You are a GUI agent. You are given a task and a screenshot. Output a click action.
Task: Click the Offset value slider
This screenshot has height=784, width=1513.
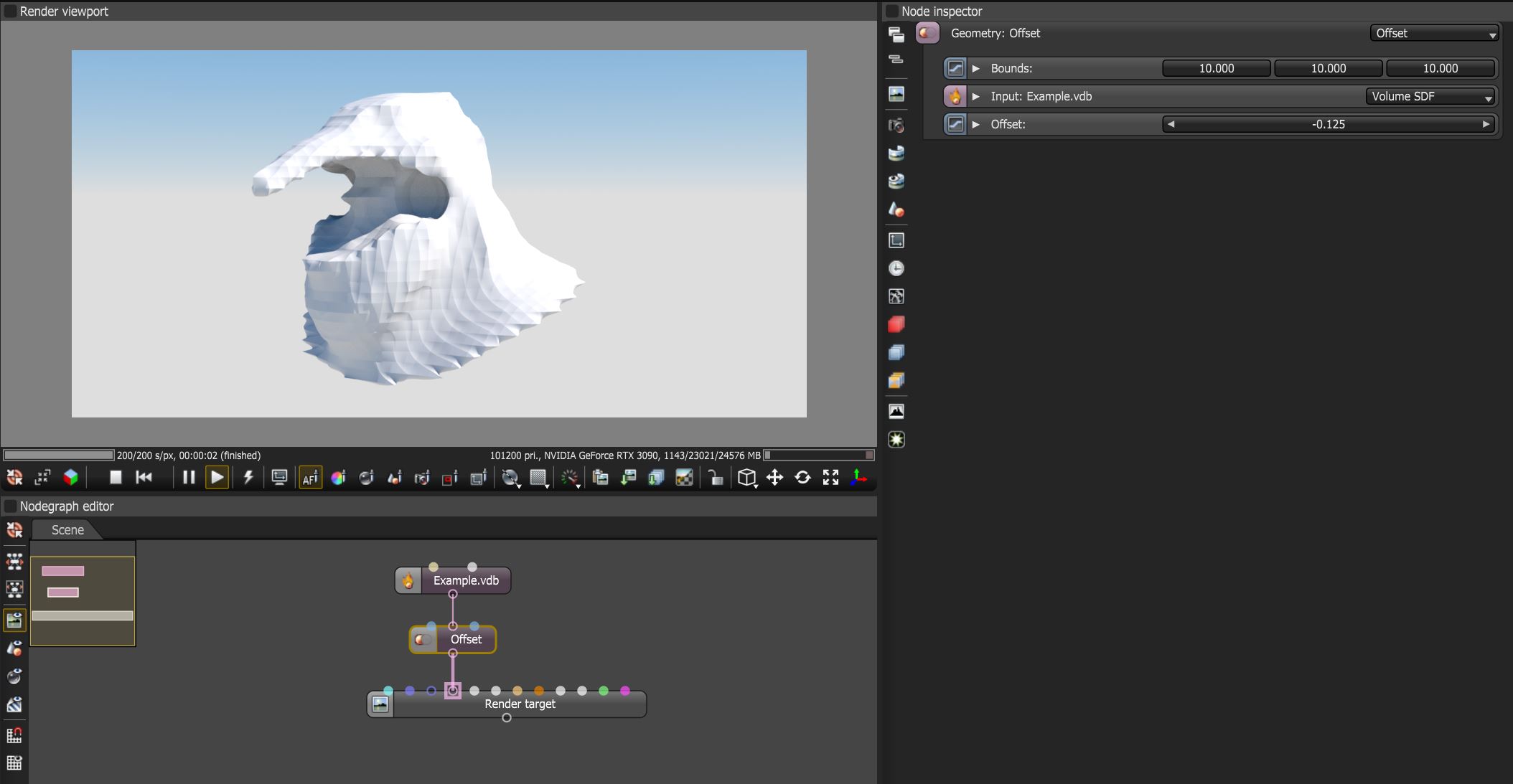point(1329,124)
